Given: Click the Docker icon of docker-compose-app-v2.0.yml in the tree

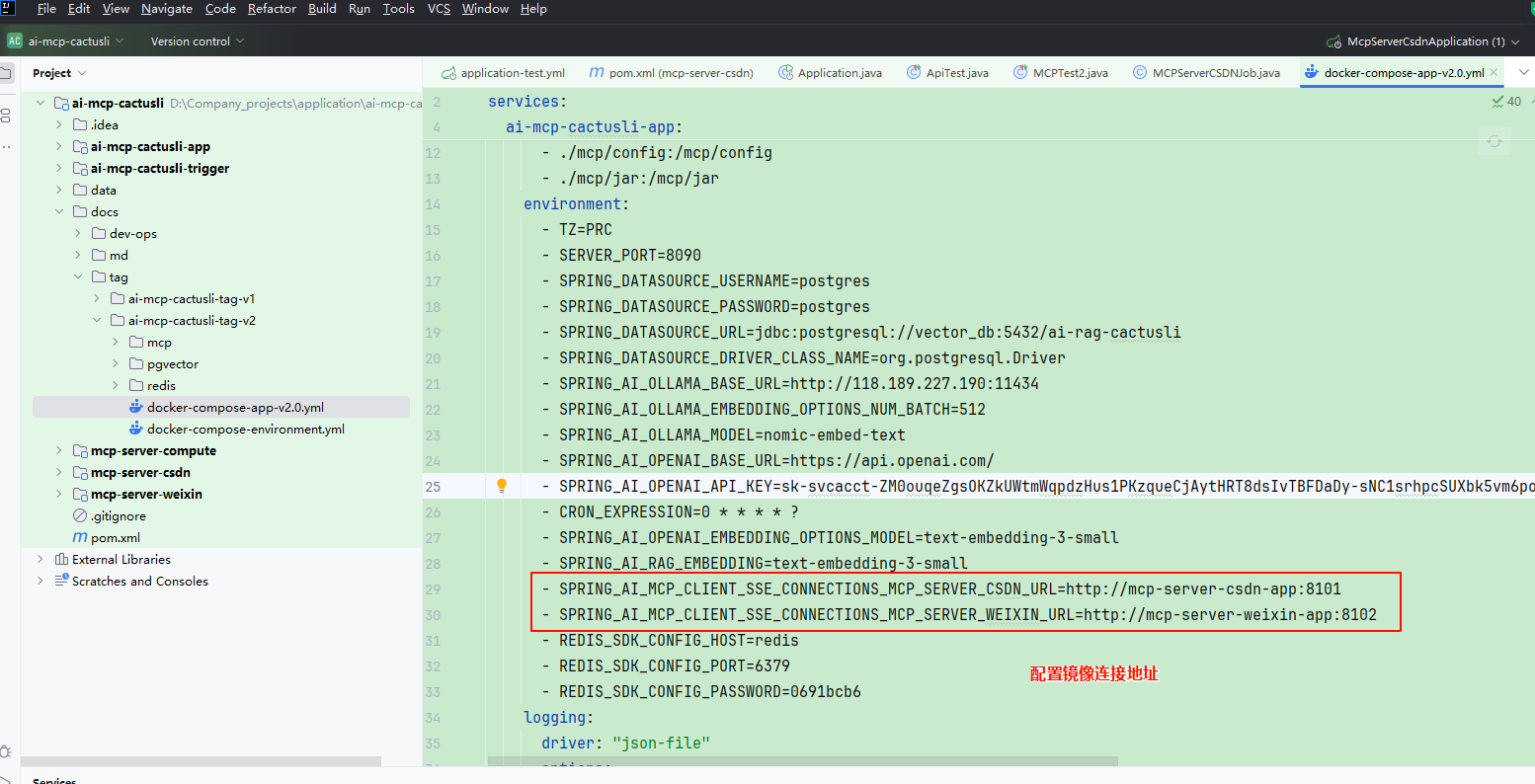Looking at the screenshot, I should tap(136, 407).
